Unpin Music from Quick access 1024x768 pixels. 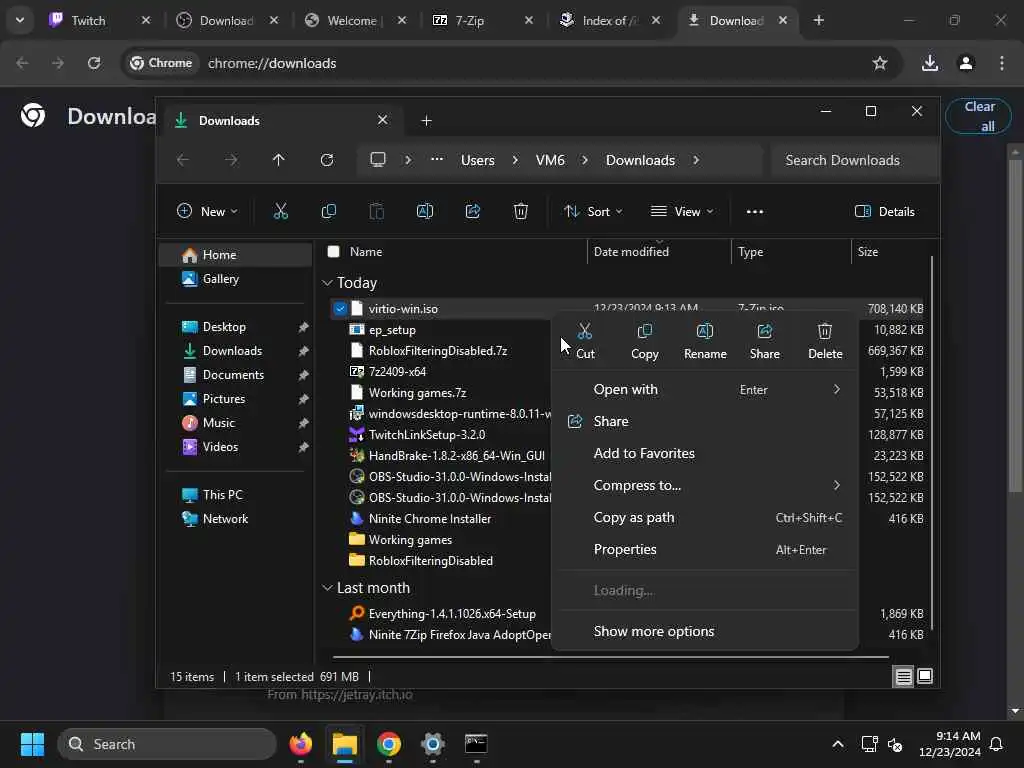pyautogui.click(x=303, y=423)
